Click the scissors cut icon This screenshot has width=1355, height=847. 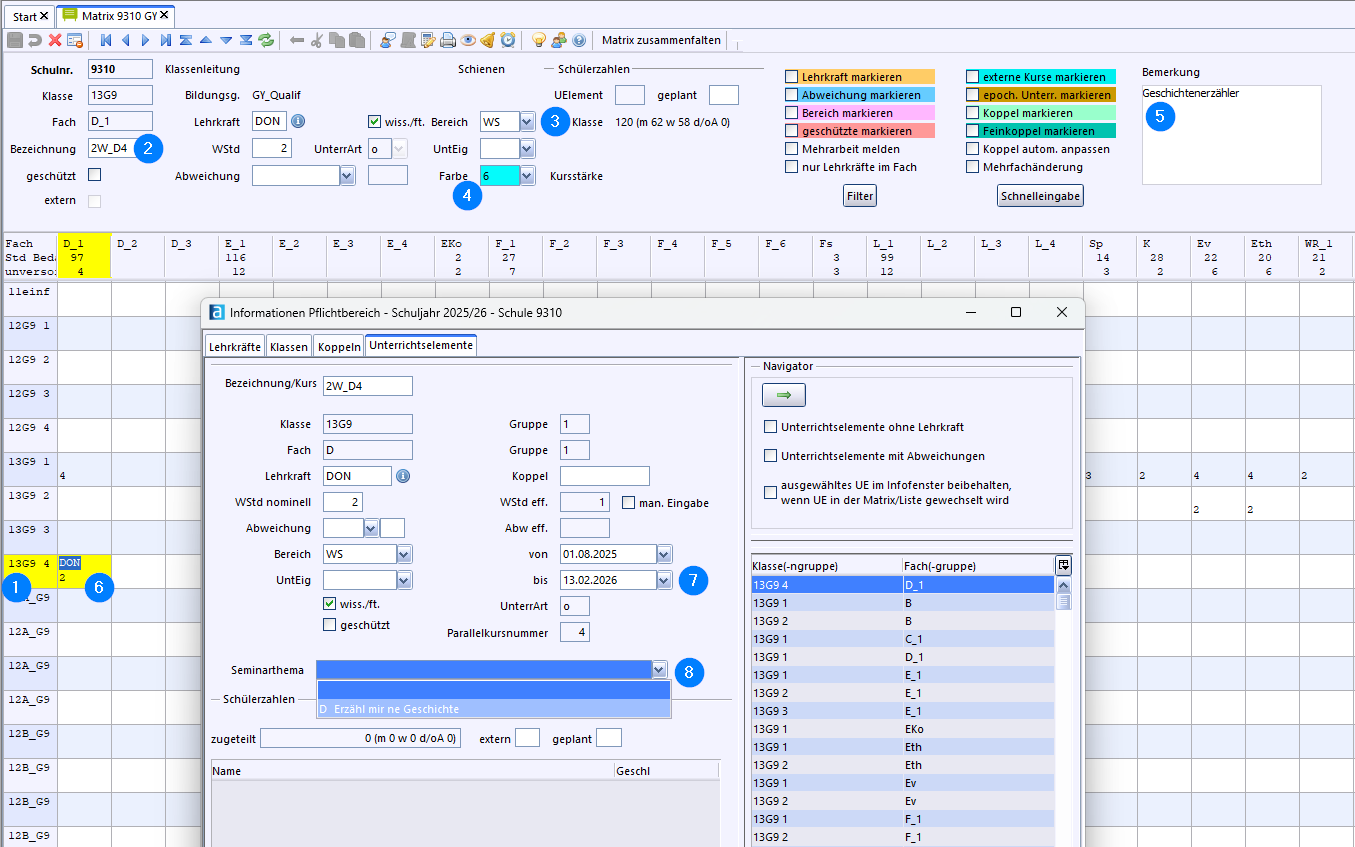317,40
